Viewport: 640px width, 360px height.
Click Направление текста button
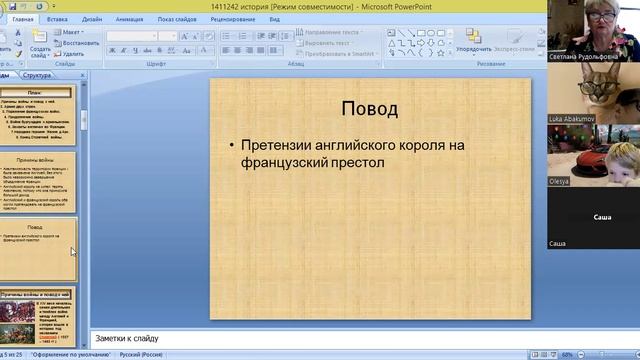tap(329, 32)
